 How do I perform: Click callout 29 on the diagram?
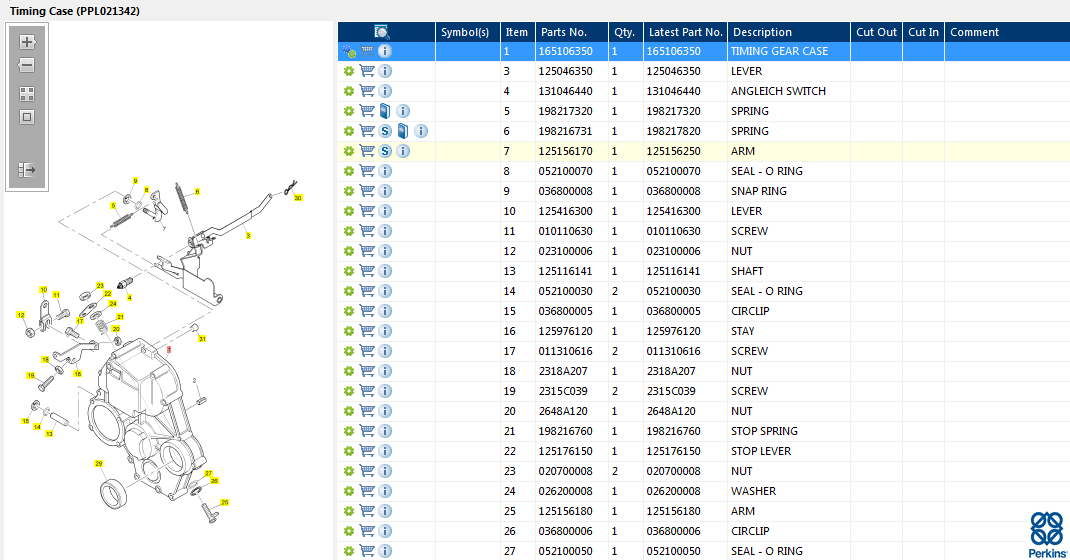coord(99,464)
